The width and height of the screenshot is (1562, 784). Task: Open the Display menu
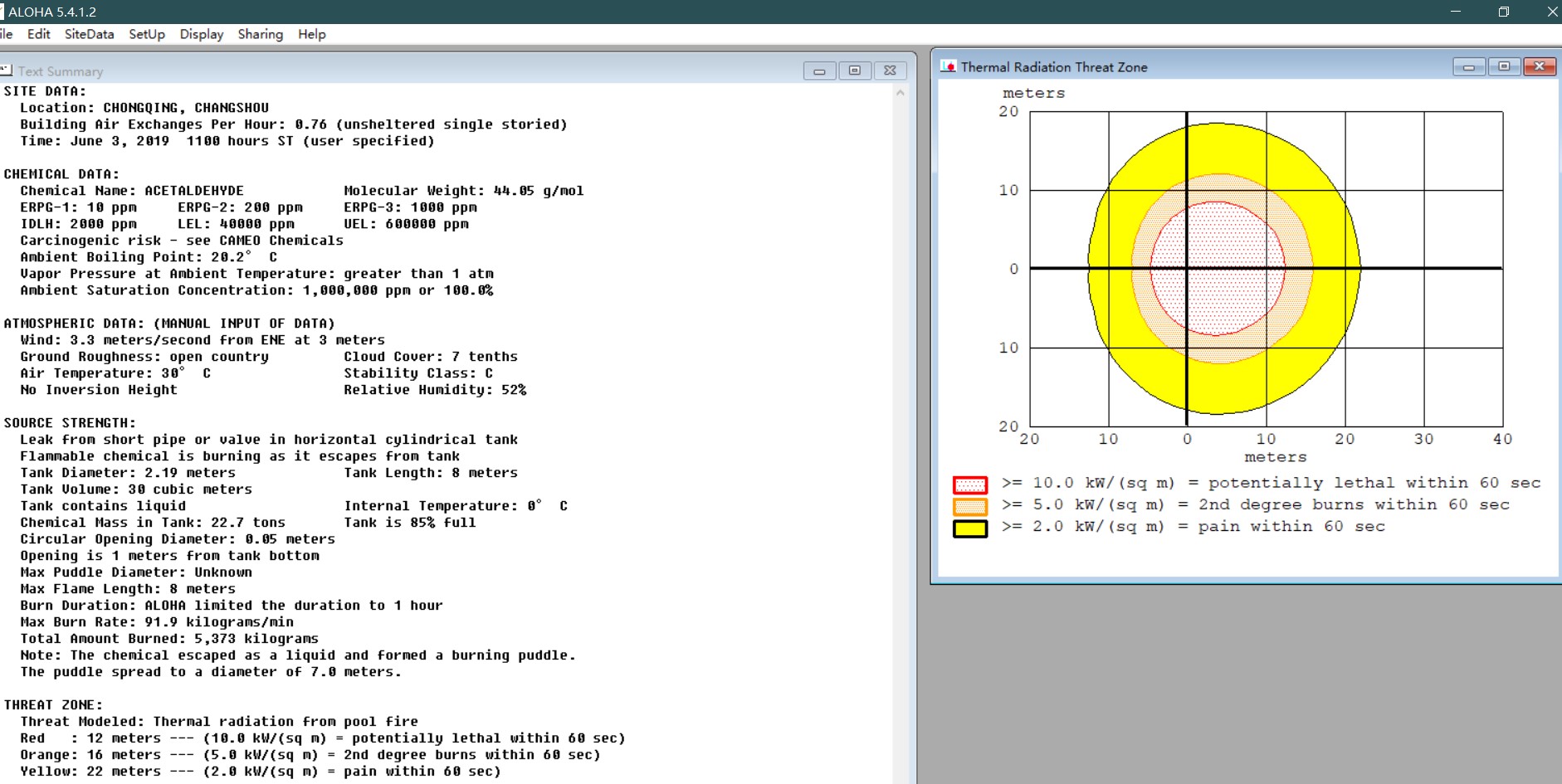pyautogui.click(x=202, y=34)
